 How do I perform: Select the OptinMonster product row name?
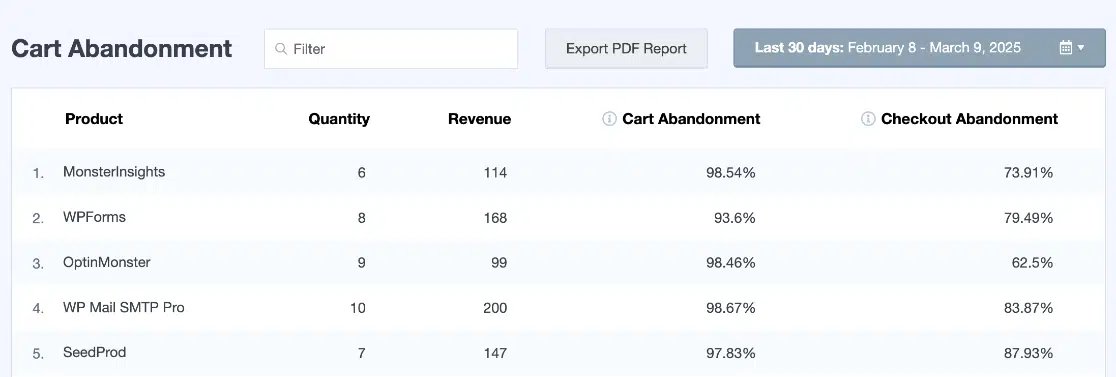click(107, 262)
